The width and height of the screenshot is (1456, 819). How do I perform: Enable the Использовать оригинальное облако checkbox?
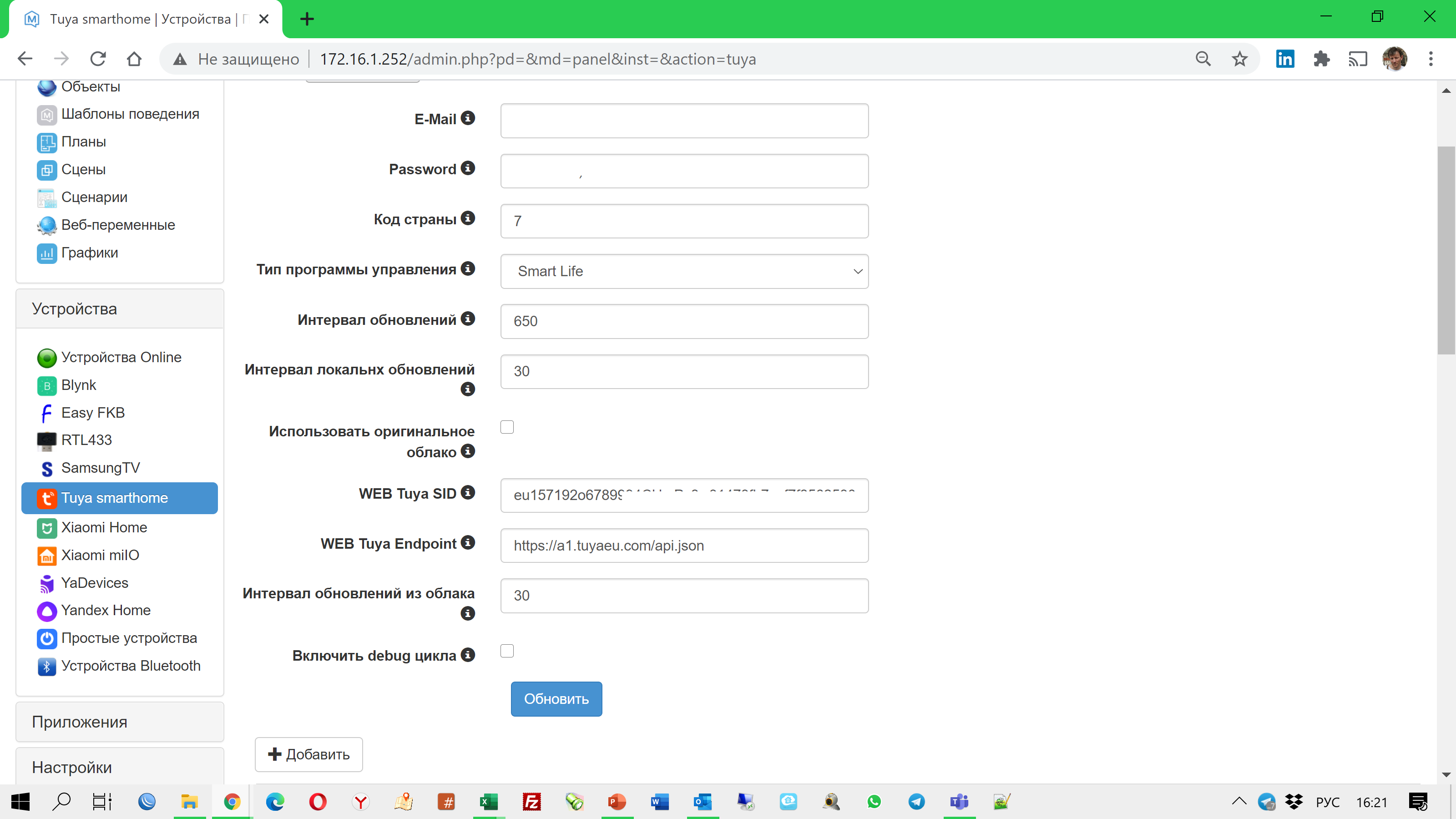pyautogui.click(x=507, y=427)
